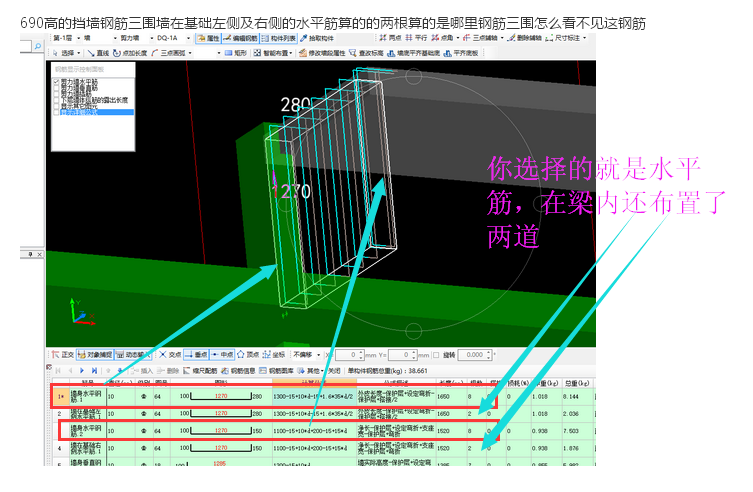
Task: Click 修改墙段属性 modify wall segment
Action: click(322, 53)
